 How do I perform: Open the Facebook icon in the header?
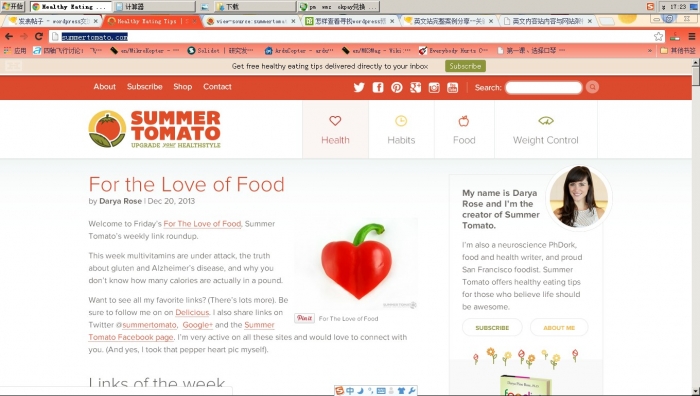click(378, 87)
